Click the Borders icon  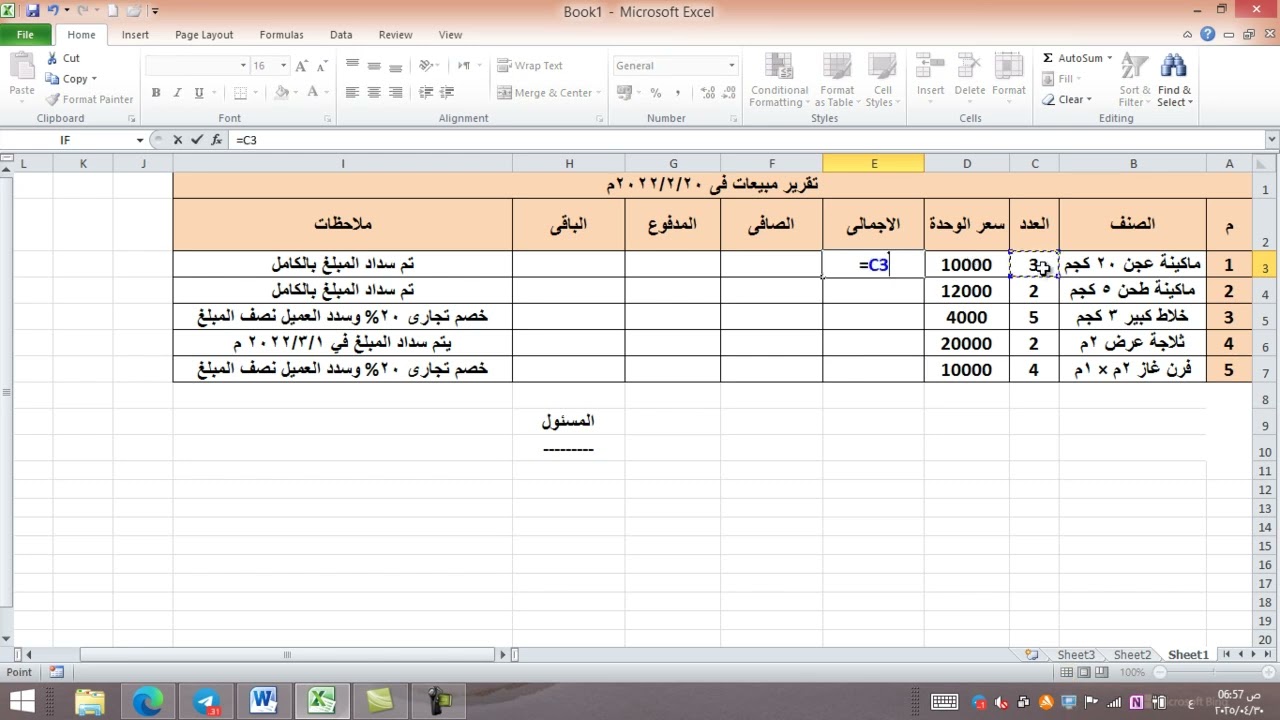click(238, 93)
